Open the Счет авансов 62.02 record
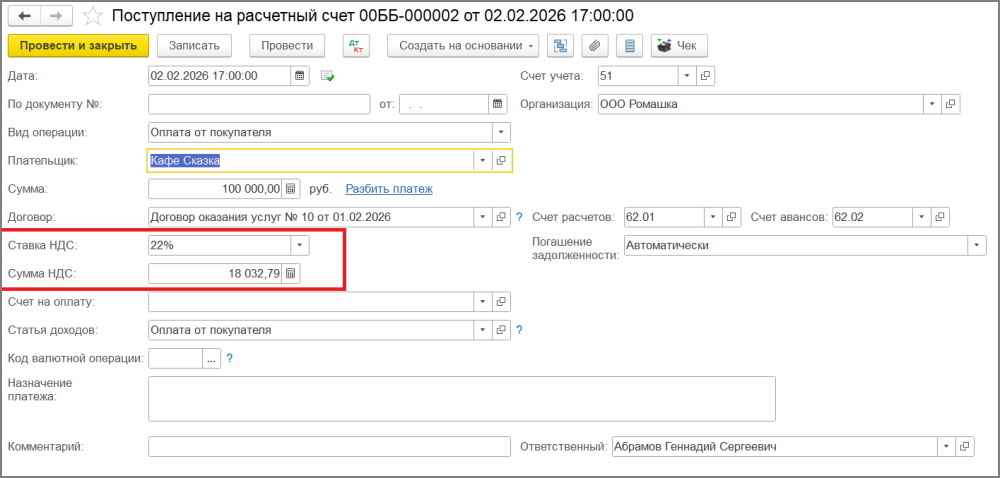This screenshot has width=1000, height=478. point(940,217)
